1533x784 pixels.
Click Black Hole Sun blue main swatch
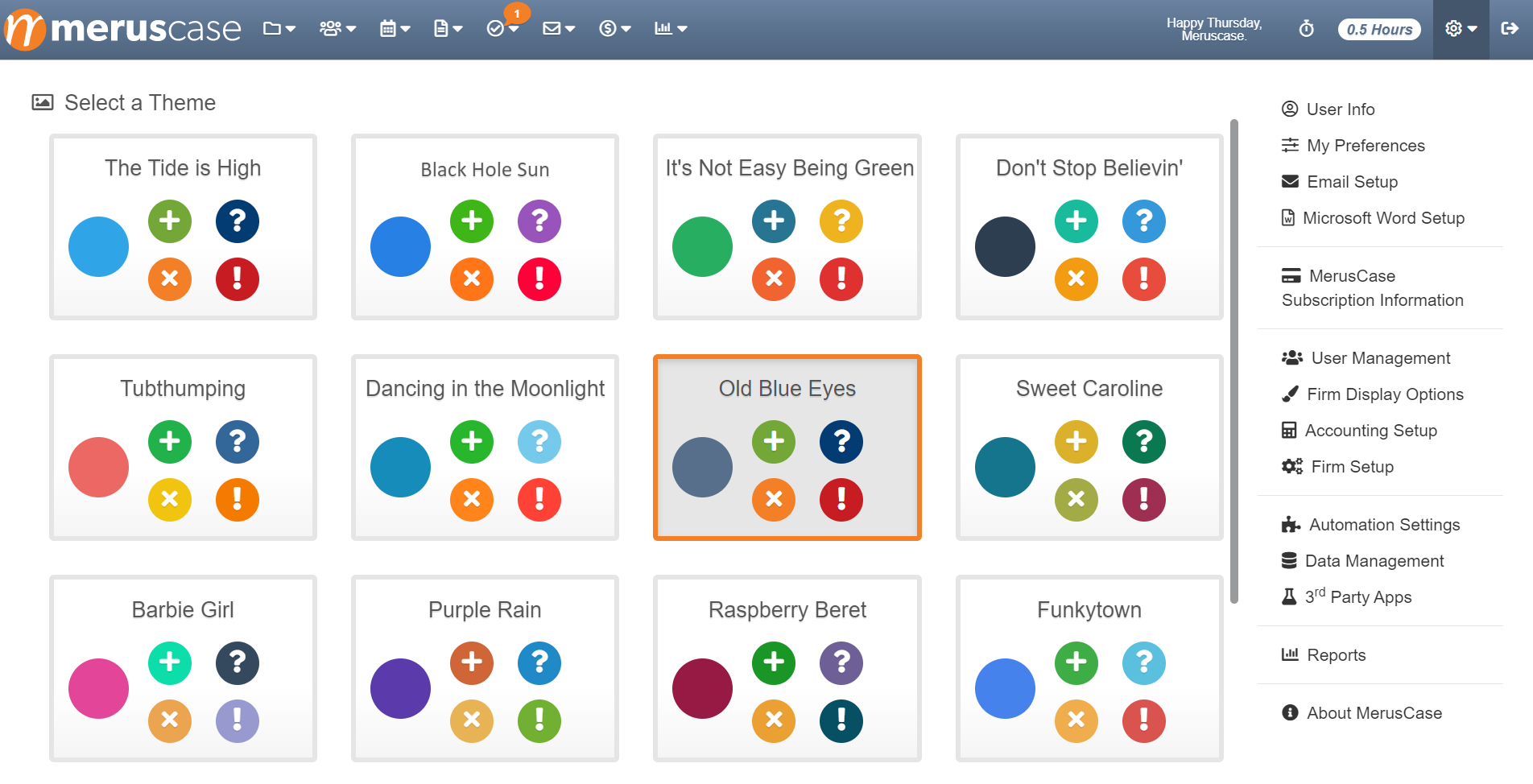click(x=400, y=246)
